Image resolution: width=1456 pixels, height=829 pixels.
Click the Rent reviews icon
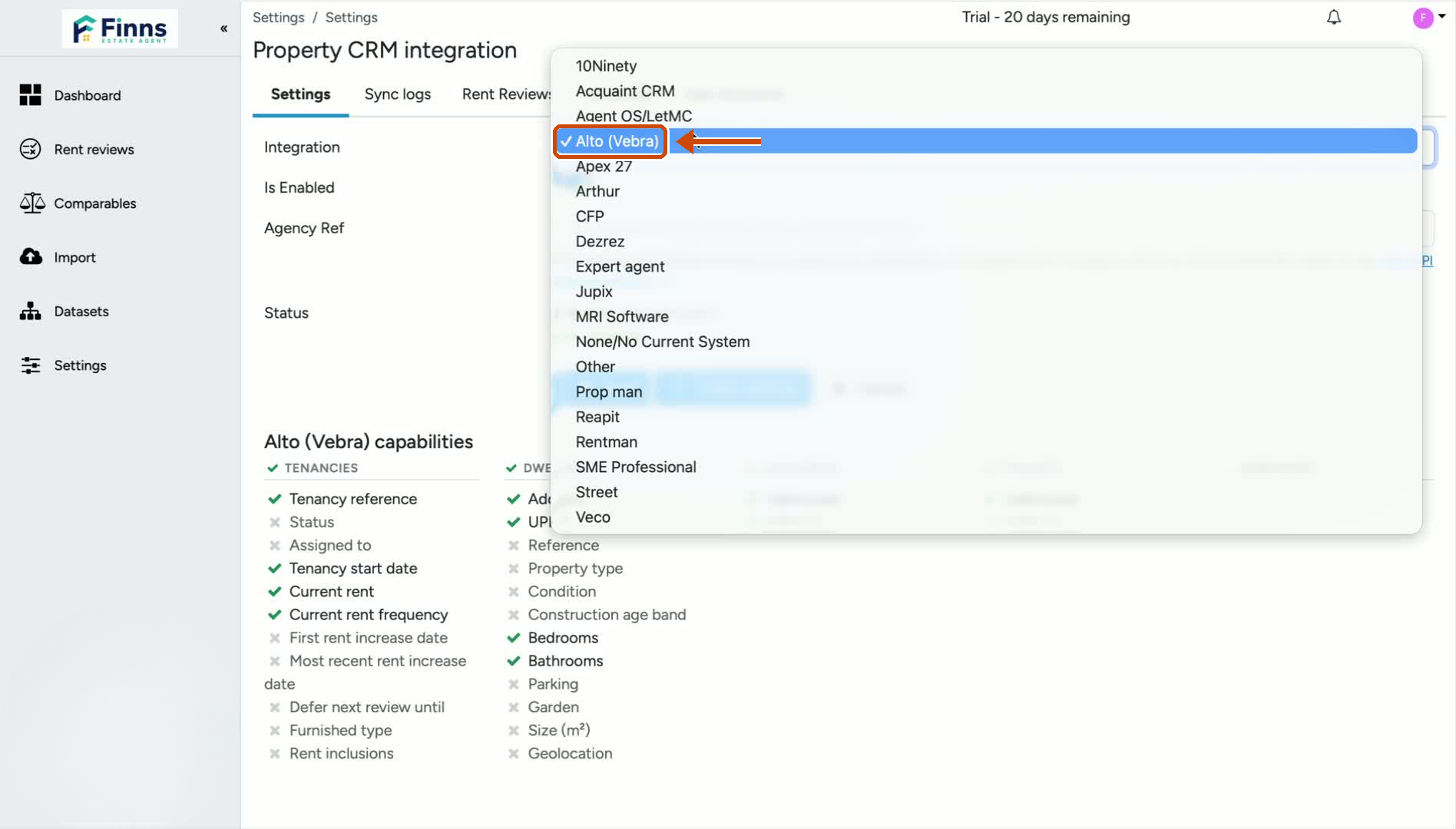30,149
